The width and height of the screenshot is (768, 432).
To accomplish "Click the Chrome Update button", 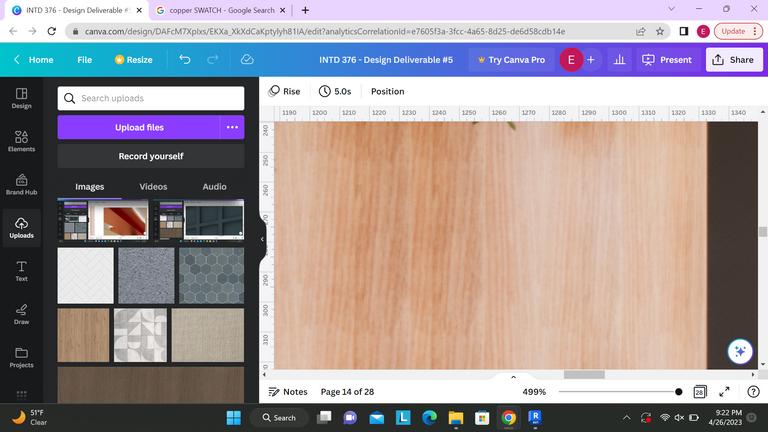I will (738, 31).
